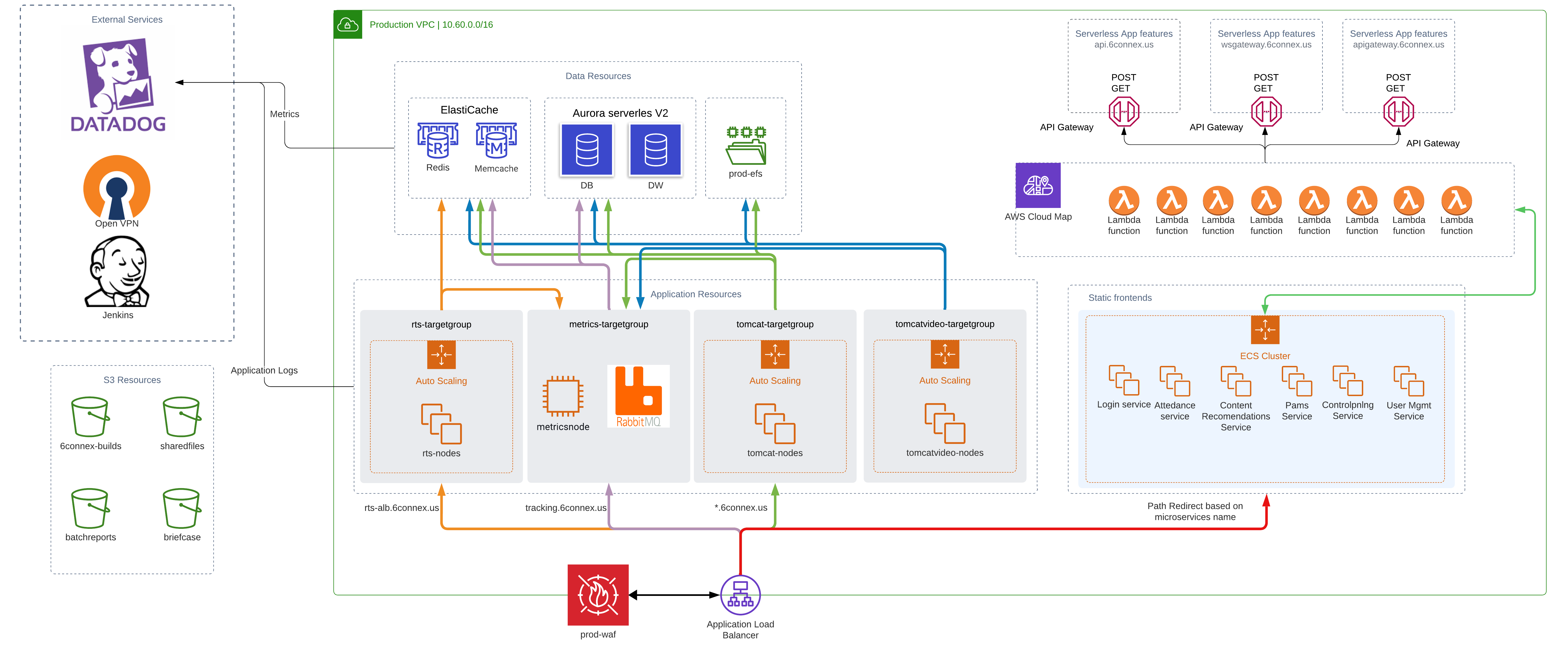Select the tomcat-nodes instances icon
Screen dimensions: 1568x651
(775, 423)
